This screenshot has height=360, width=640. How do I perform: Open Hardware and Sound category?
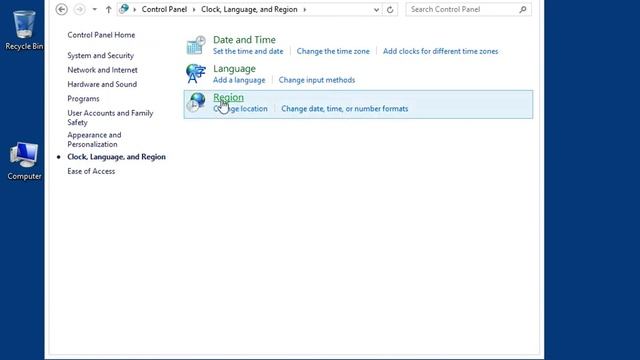[102, 84]
